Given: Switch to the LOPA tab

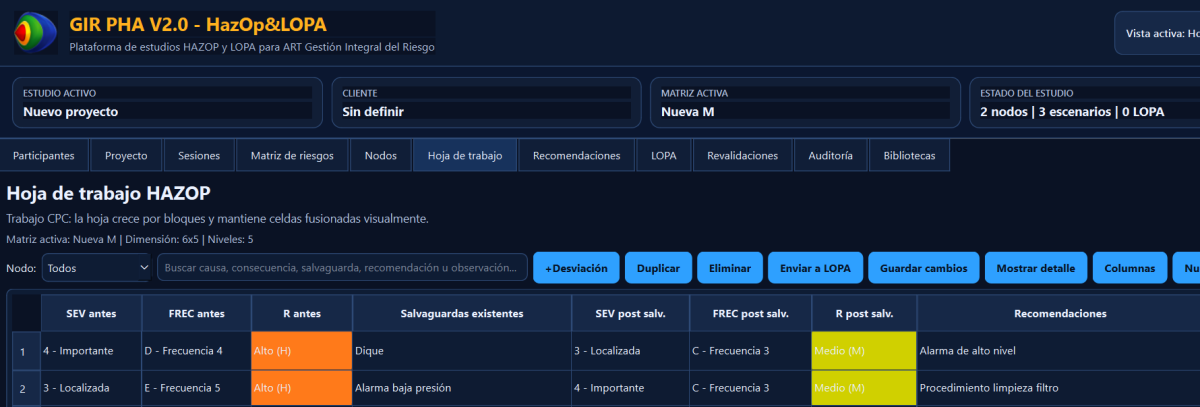Looking at the screenshot, I should (x=663, y=156).
